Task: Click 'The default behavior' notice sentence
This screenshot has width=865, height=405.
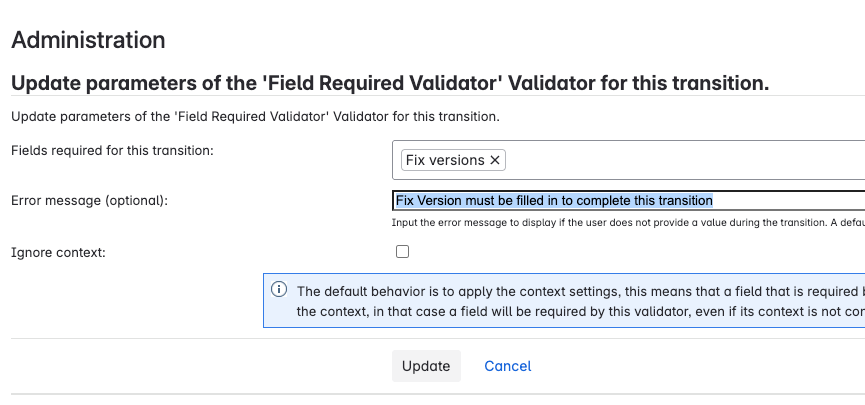Action: [581, 291]
